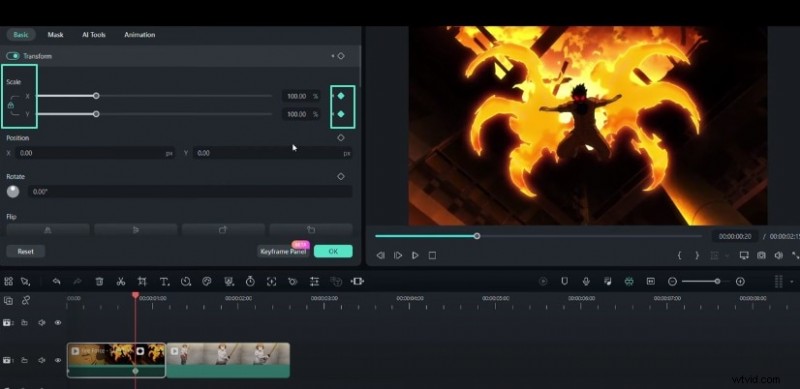Toggle the Scale X keyframe diamond

341,96
